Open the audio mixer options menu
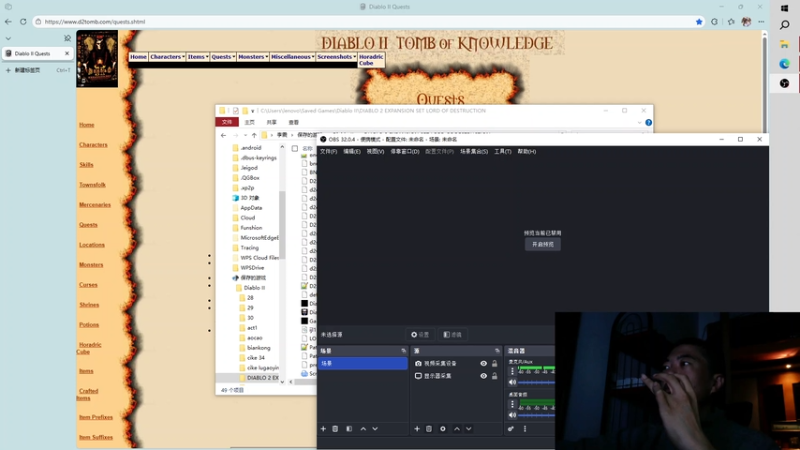 click(x=524, y=429)
